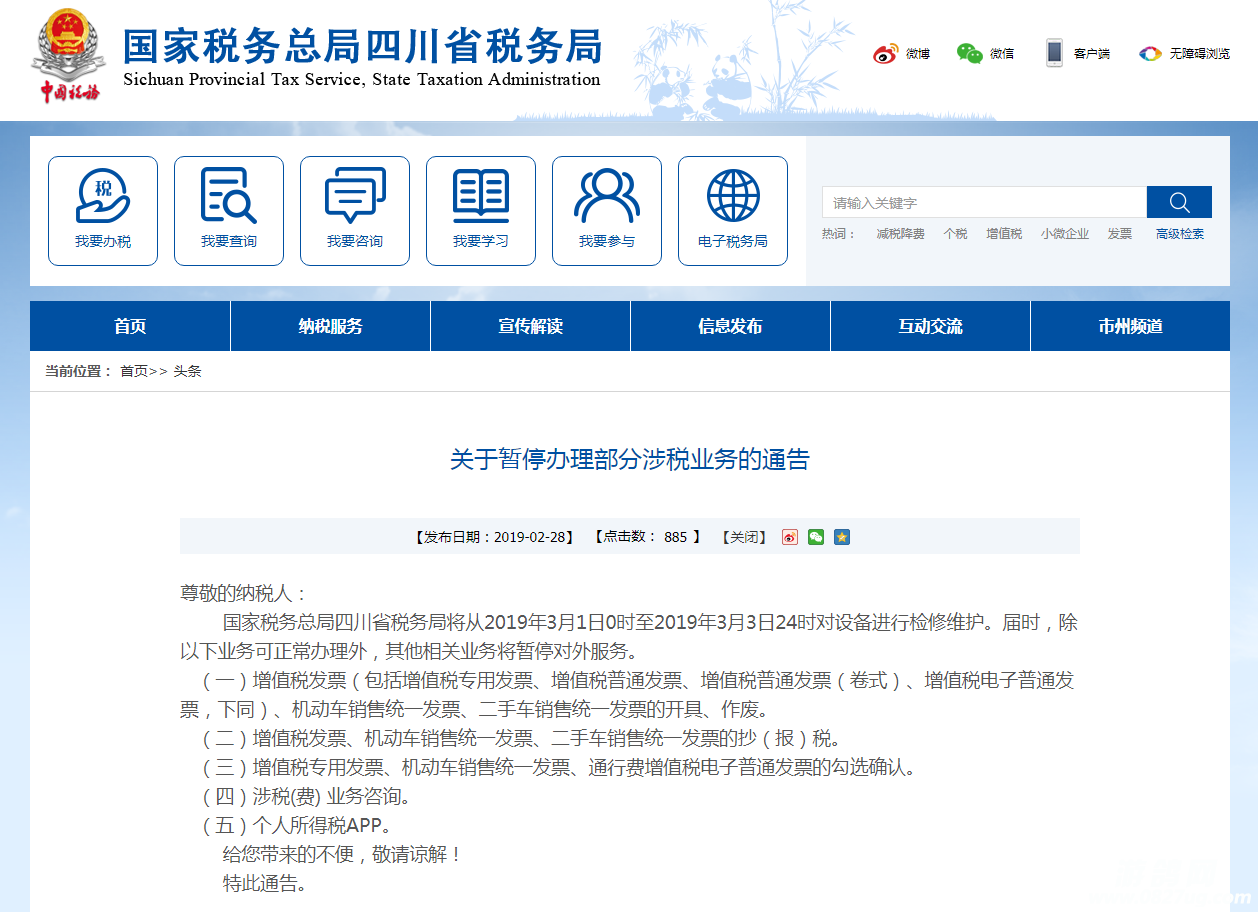Click the keyword search input field
Screen dimensions: 1258x912
pos(984,202)
